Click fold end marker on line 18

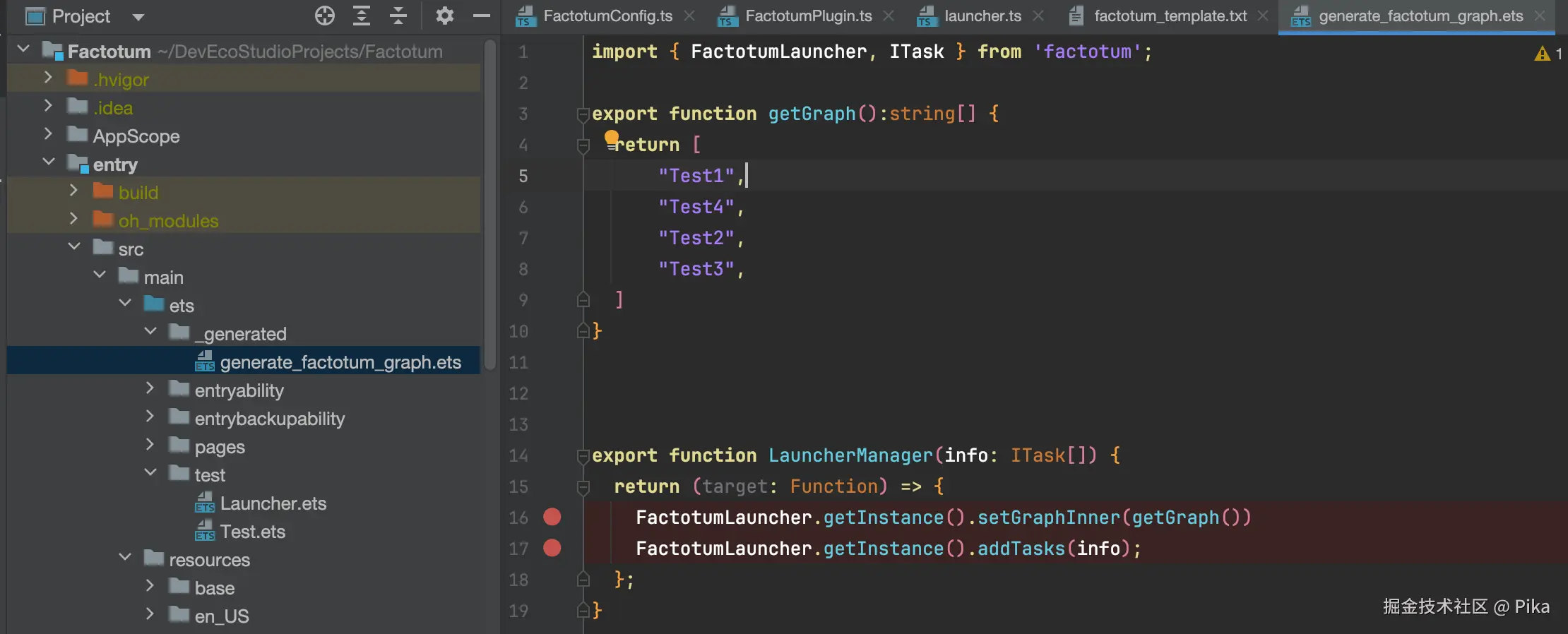583,580
